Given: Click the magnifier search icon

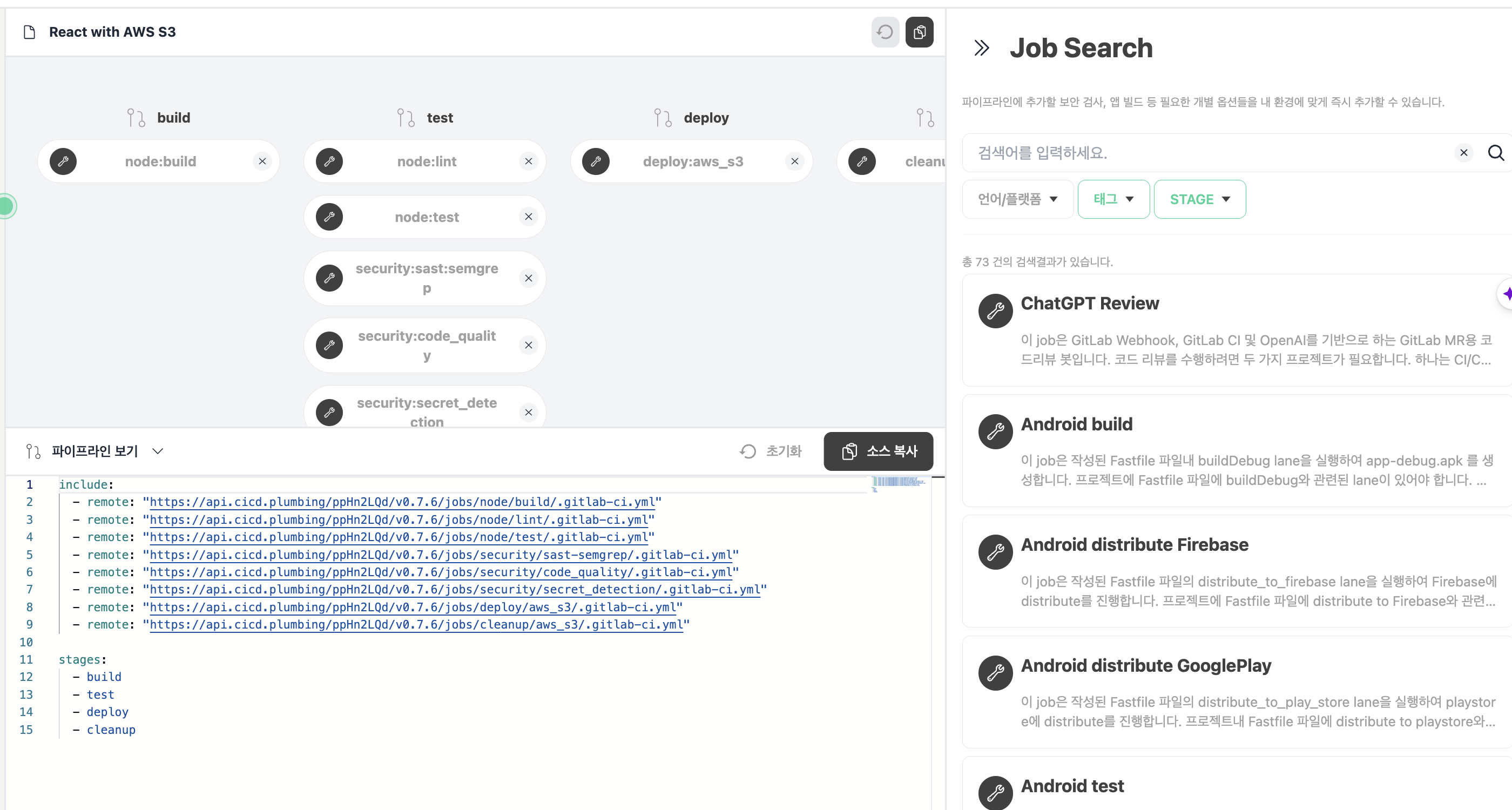Looking at the screenshot, I should [x=1496, y=153].
